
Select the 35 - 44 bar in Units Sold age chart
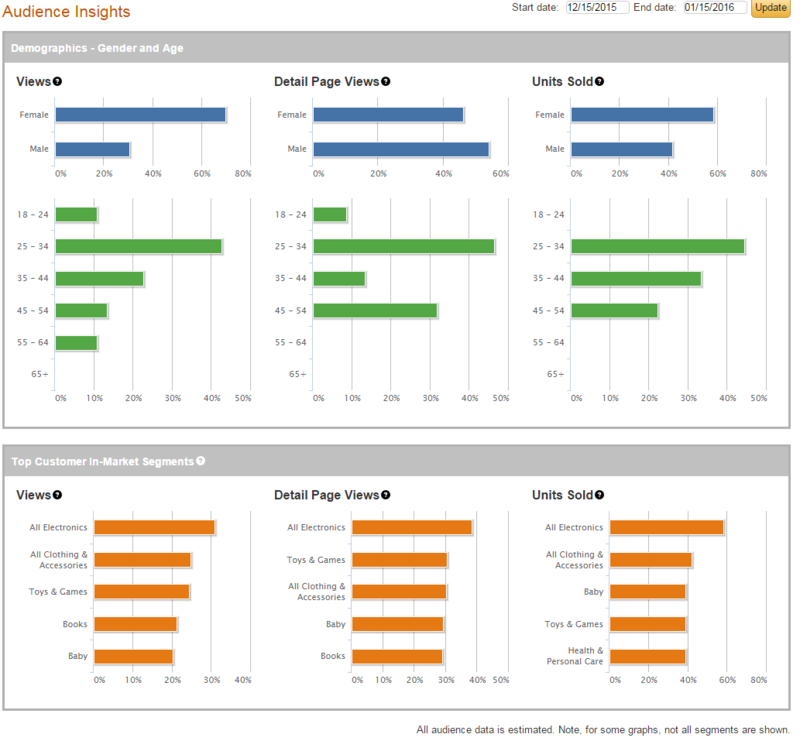636,279
